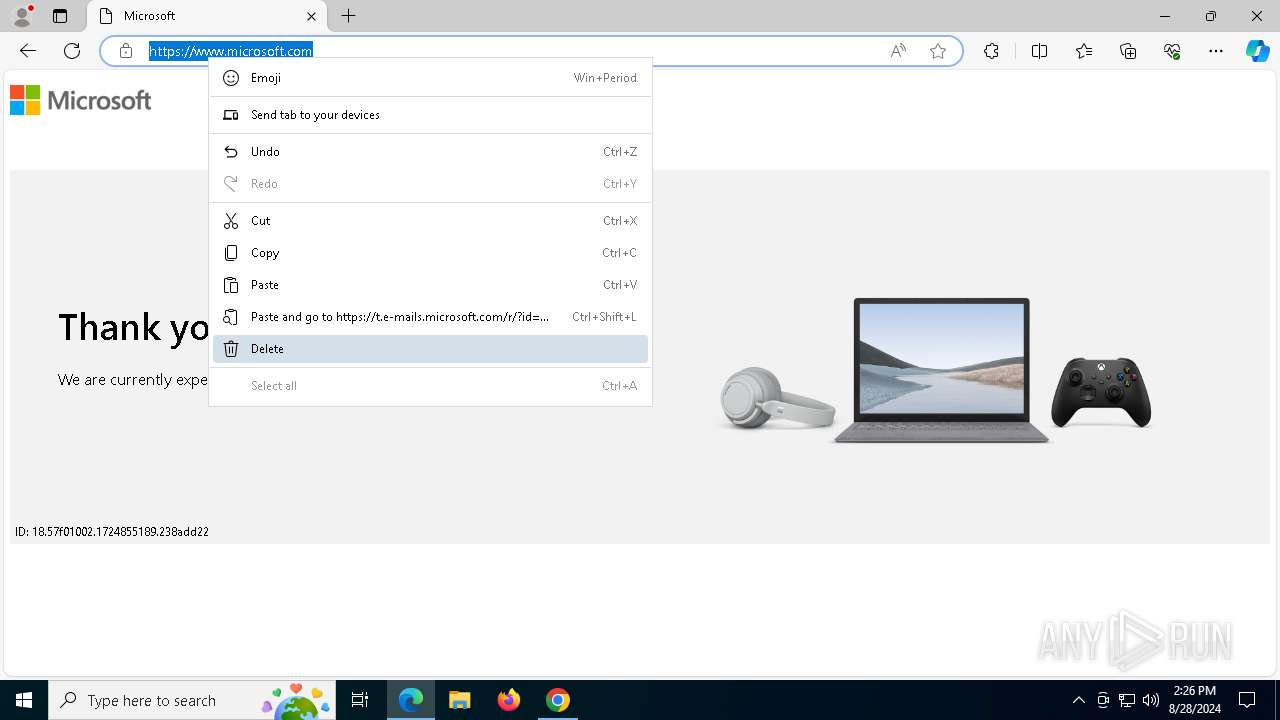
Task: Open Tab actions menu icon
Action: (60, 16)
